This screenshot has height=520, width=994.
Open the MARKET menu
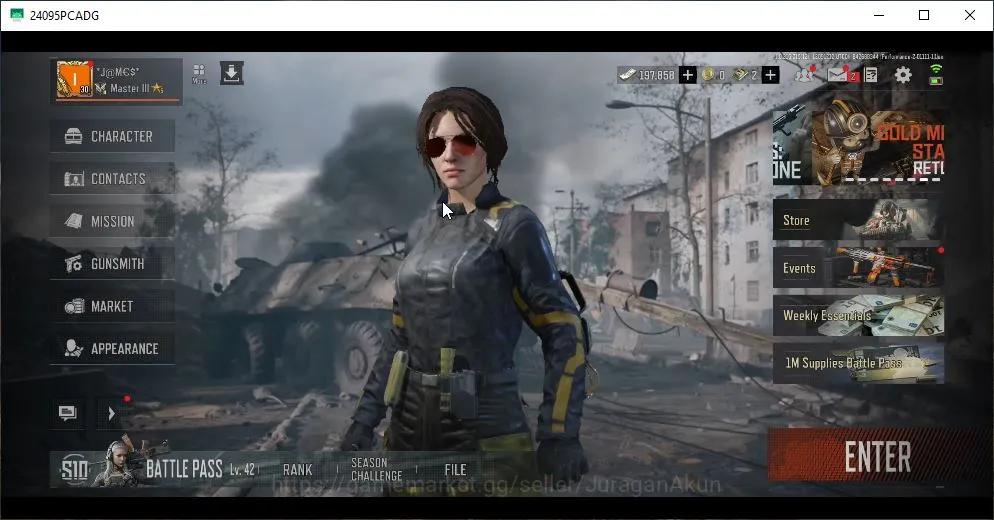(x=112, y=306)
